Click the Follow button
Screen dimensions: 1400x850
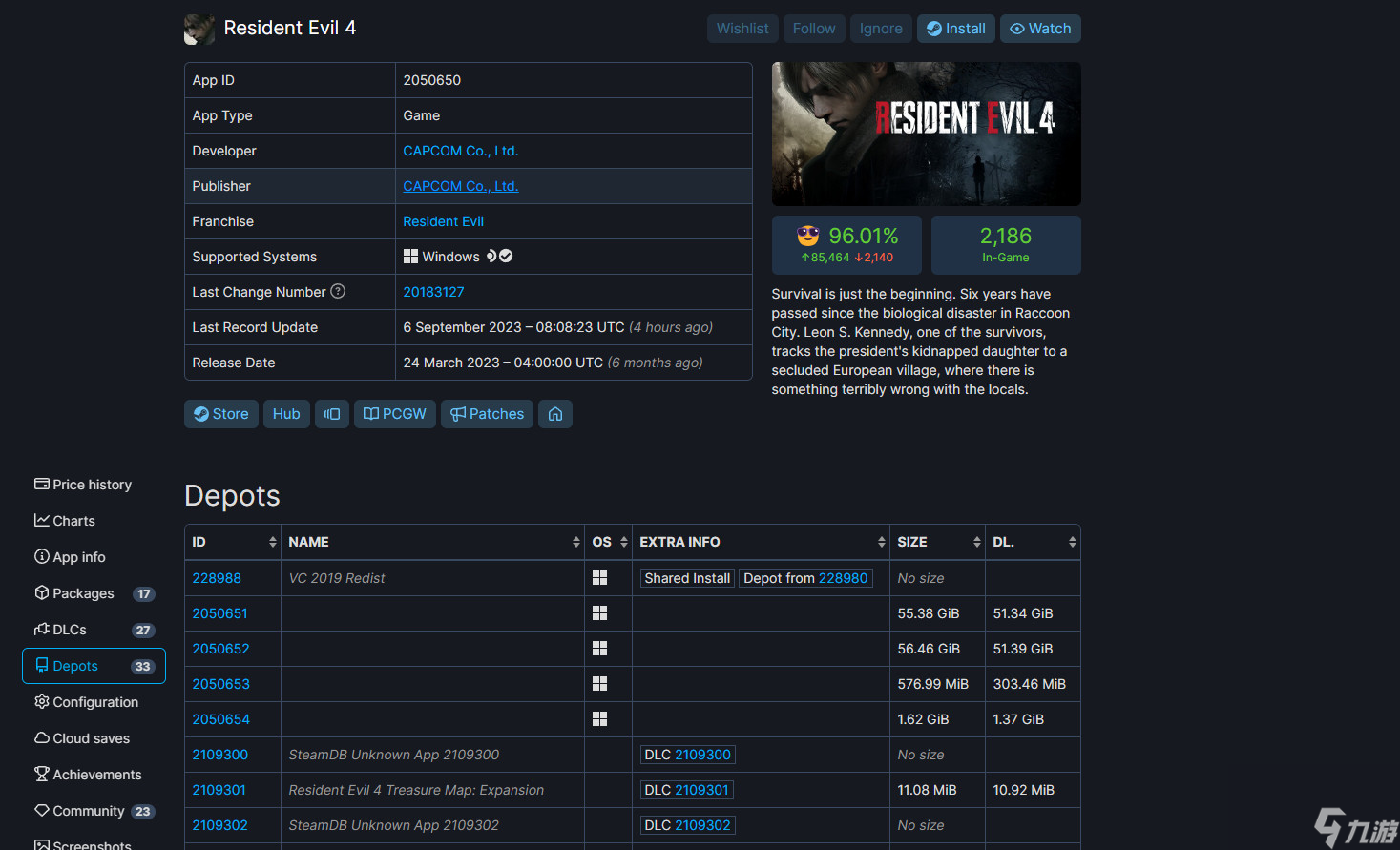[814, 29]
